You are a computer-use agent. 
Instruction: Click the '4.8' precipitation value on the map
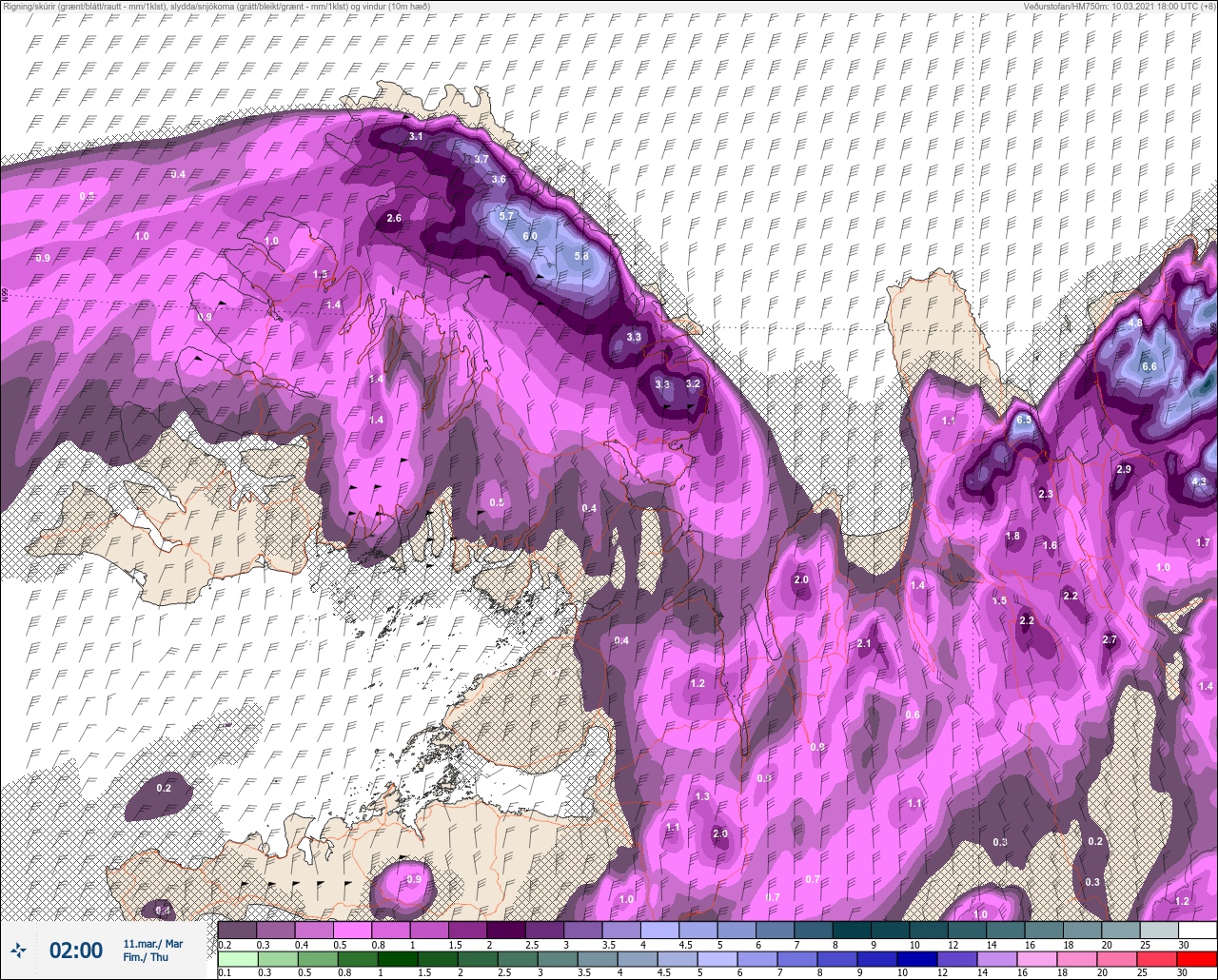point(1134,323)
